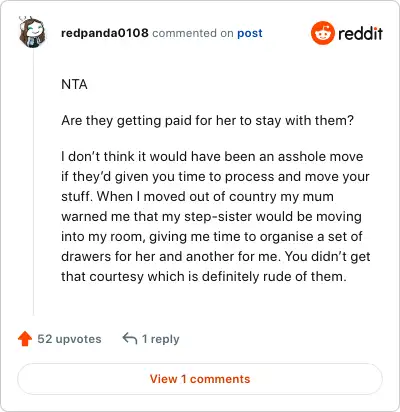Click the line starting "I don't think it"
Viewport: 400px width, 412px height.
pos(212,156)
